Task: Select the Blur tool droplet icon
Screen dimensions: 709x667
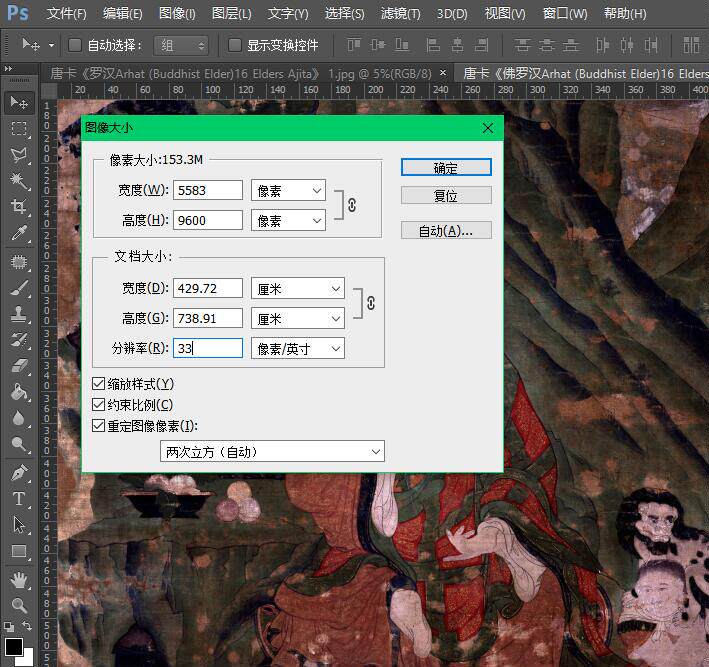Action: tap(19, 418)
